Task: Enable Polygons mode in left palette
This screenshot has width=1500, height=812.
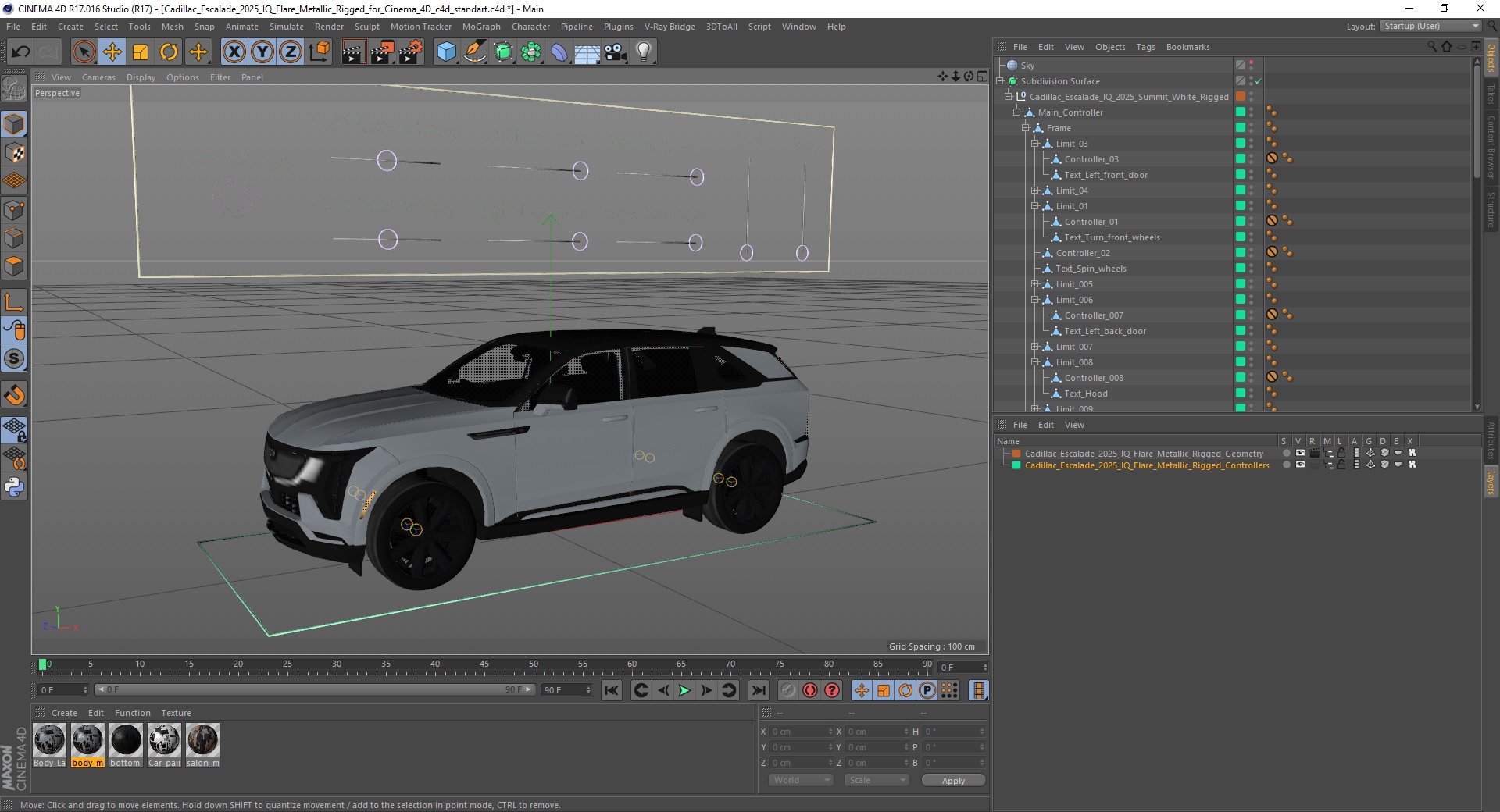Action: pyautogui.click(x=14, y=266)
